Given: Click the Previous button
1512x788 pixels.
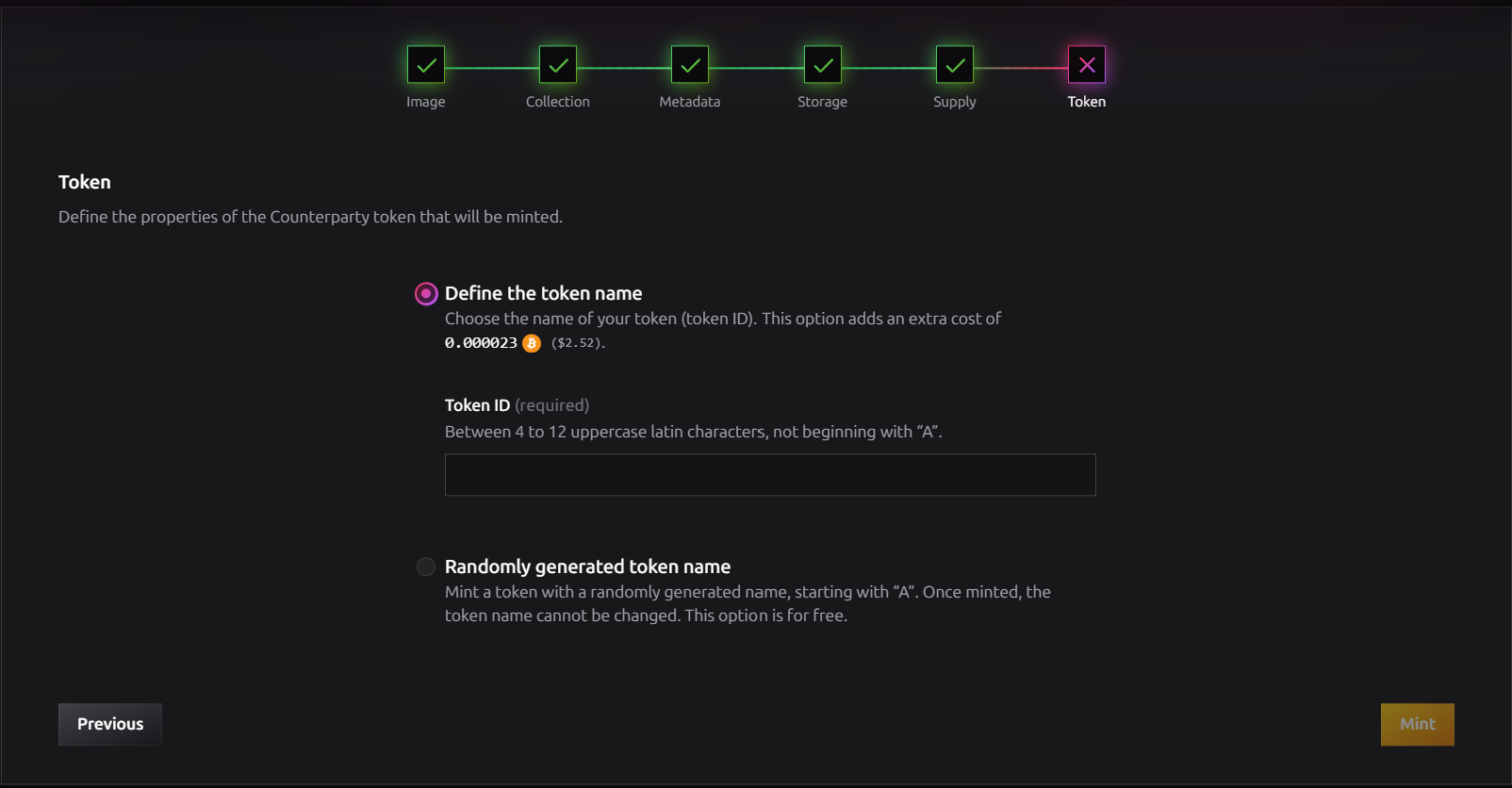Looking at the screenshot, I should tap(110, 724).
